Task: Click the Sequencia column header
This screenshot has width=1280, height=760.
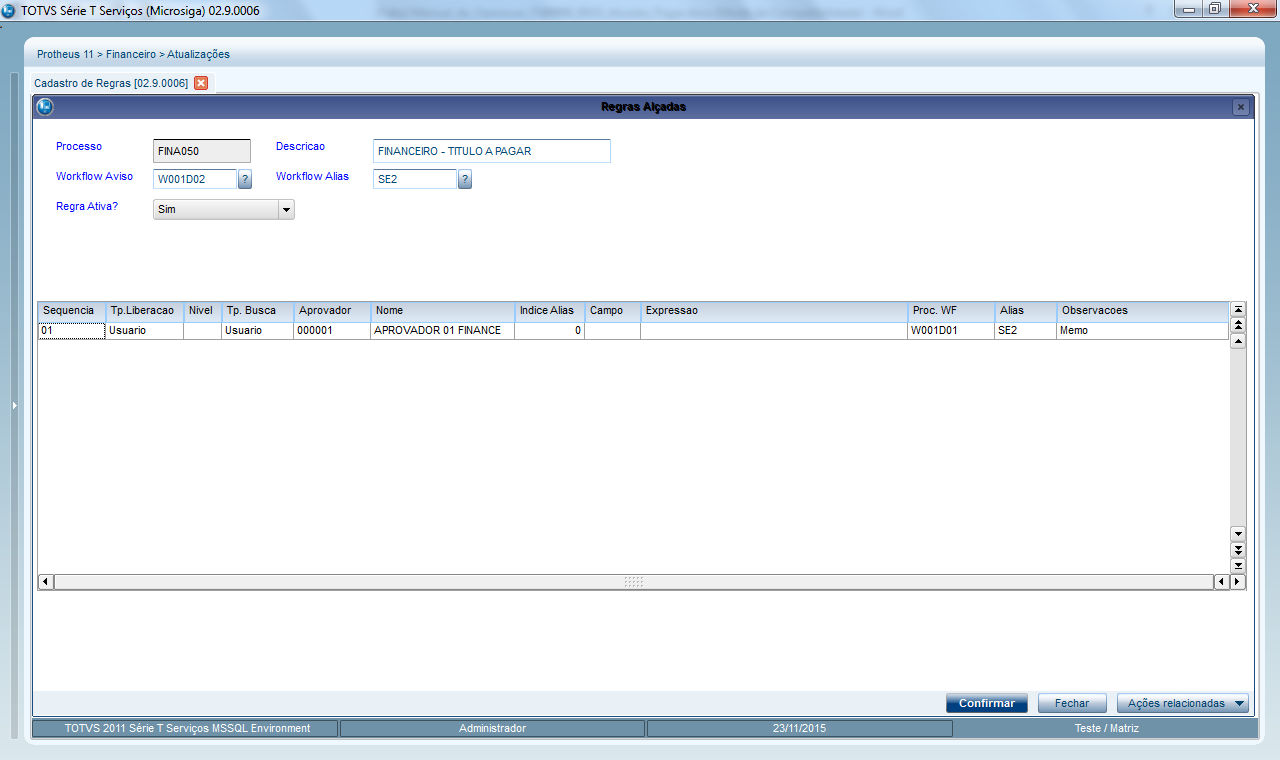Action: (x=71, y=311)
